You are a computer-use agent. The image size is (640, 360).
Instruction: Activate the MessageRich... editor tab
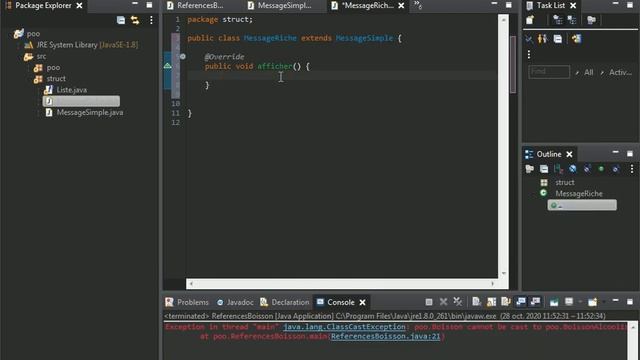pyautogui.click(x=362, y=6)
